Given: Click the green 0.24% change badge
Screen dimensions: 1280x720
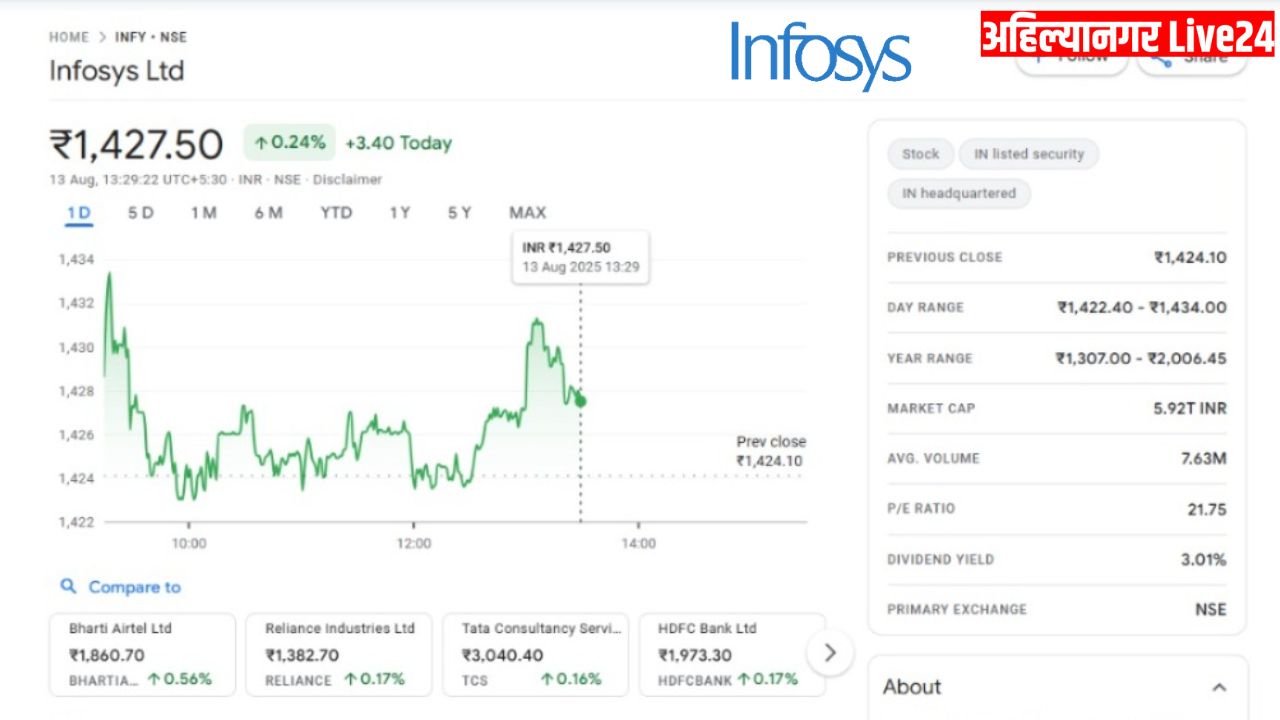Looking at the screenshot, I should tap(289, 143).
